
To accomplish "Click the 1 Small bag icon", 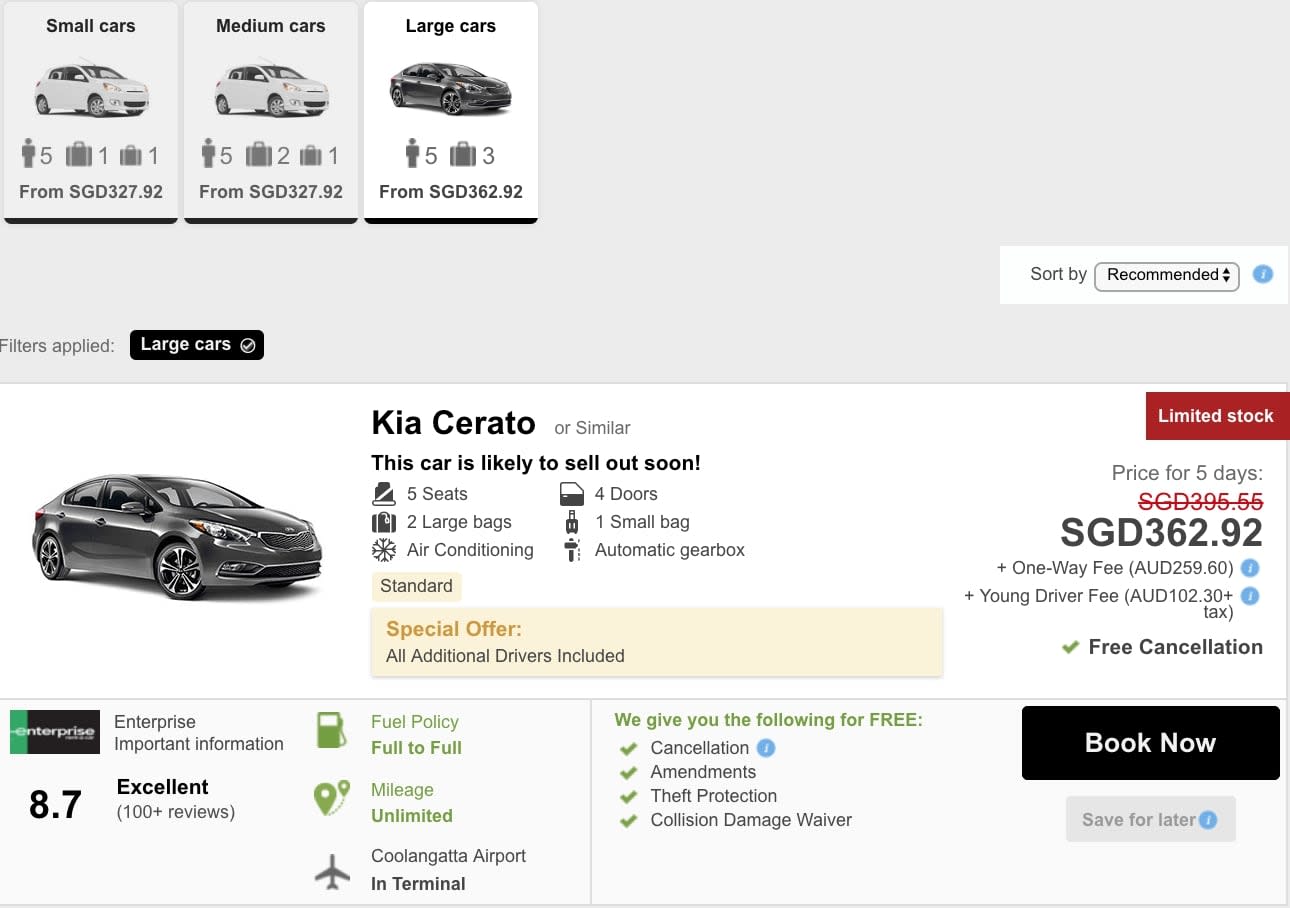I will [x=572, y=522].
